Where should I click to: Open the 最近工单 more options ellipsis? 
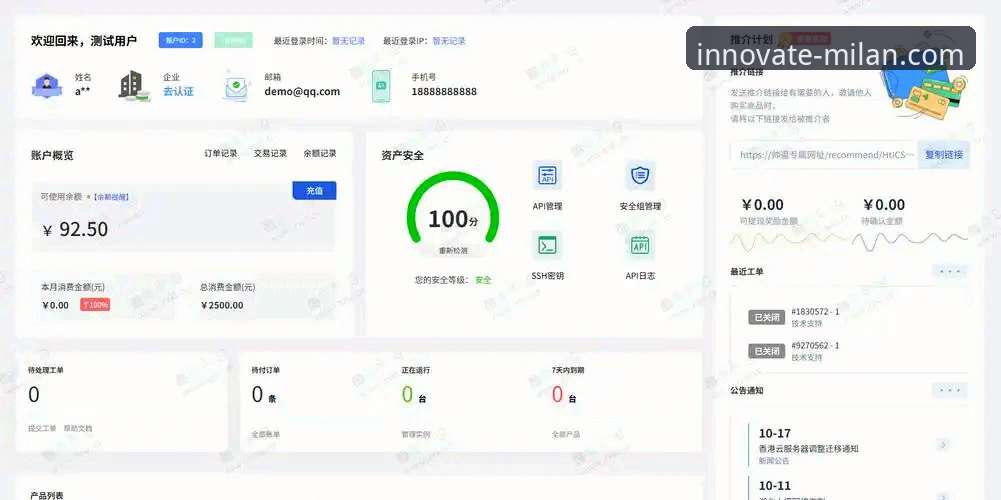(950, 271)
